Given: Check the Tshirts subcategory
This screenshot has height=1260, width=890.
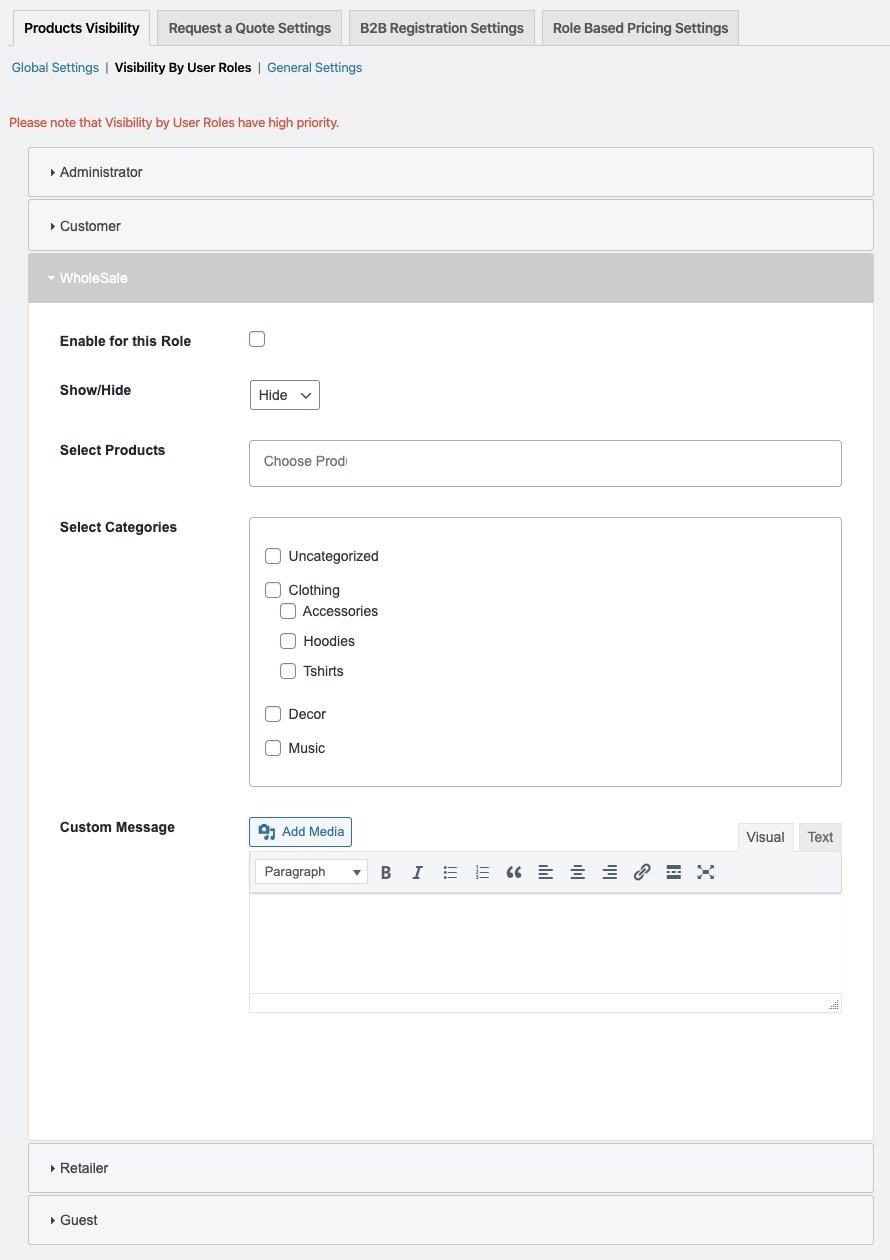Looking at the screenshot, I should coord(288,671).
